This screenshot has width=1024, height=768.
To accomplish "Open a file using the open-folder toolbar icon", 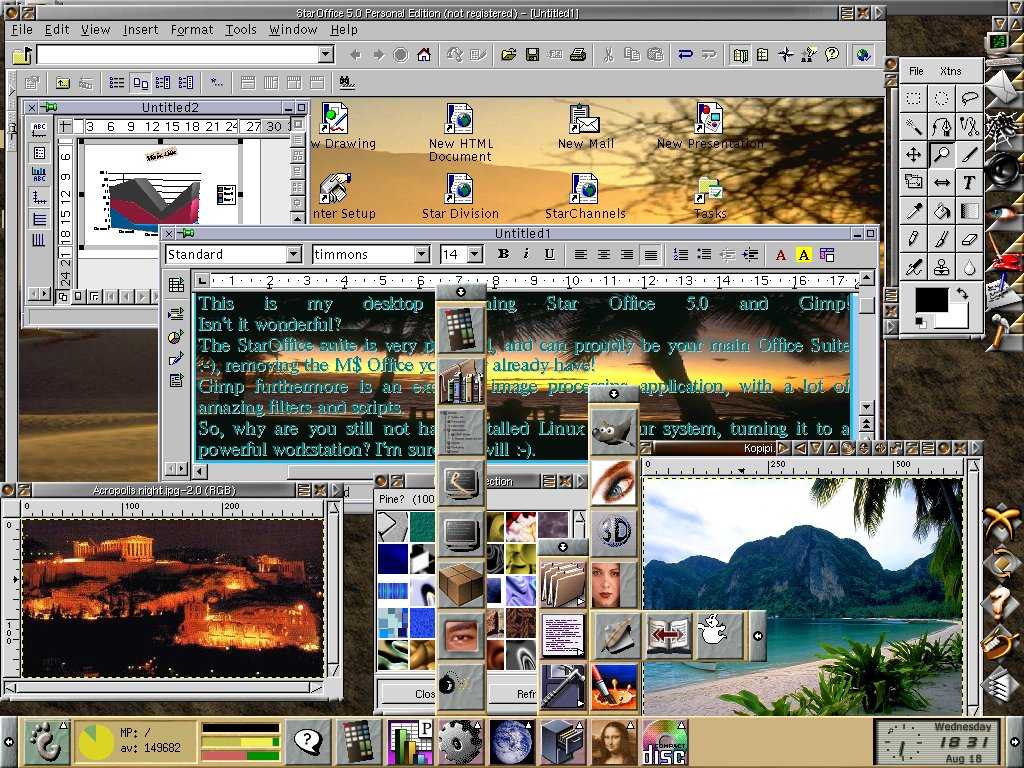I will [x=509, y=55].
